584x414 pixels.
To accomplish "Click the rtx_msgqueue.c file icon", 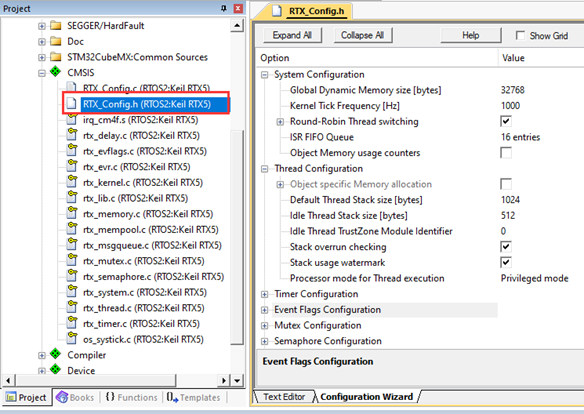I will [72, 245].
